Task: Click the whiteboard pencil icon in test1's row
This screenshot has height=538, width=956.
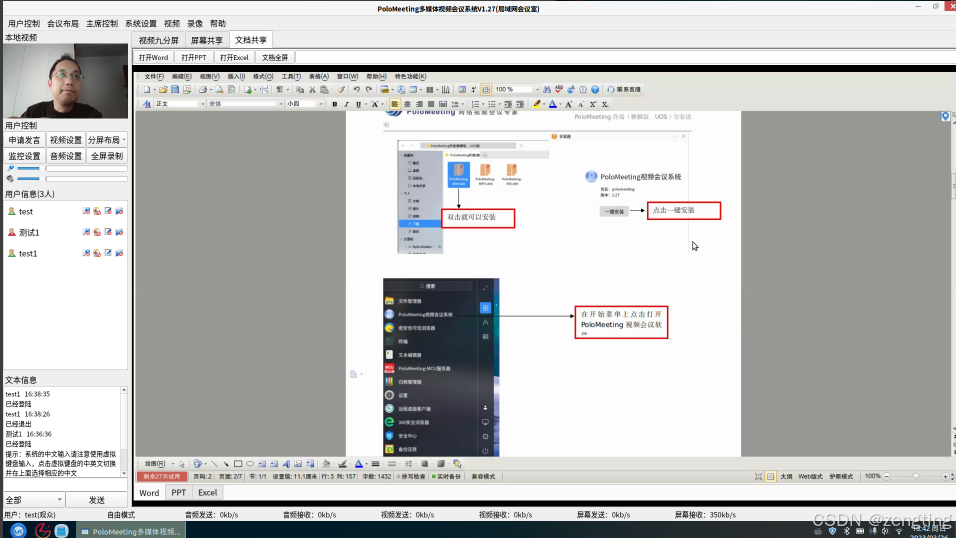Action: tap(108, 253)
